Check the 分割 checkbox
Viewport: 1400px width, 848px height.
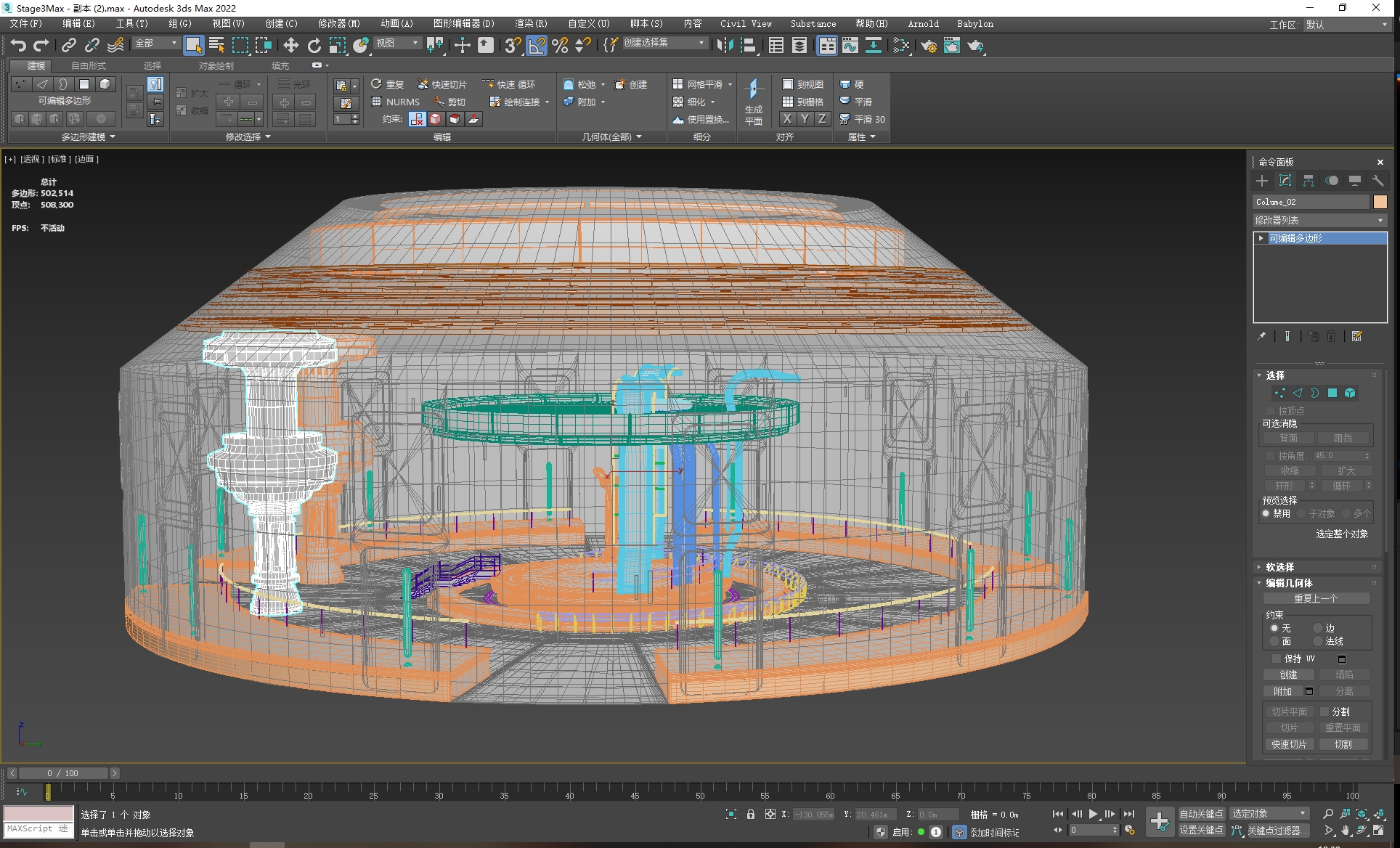tap(1324, 712)
